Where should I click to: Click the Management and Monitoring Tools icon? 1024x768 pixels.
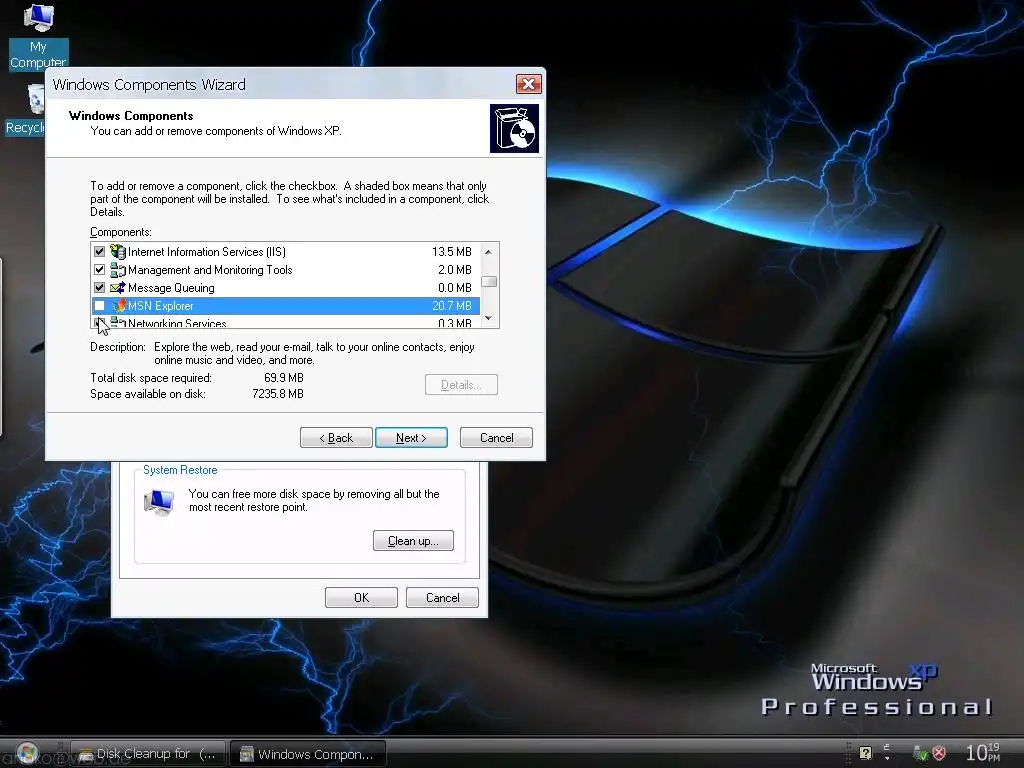click(118, 270)
